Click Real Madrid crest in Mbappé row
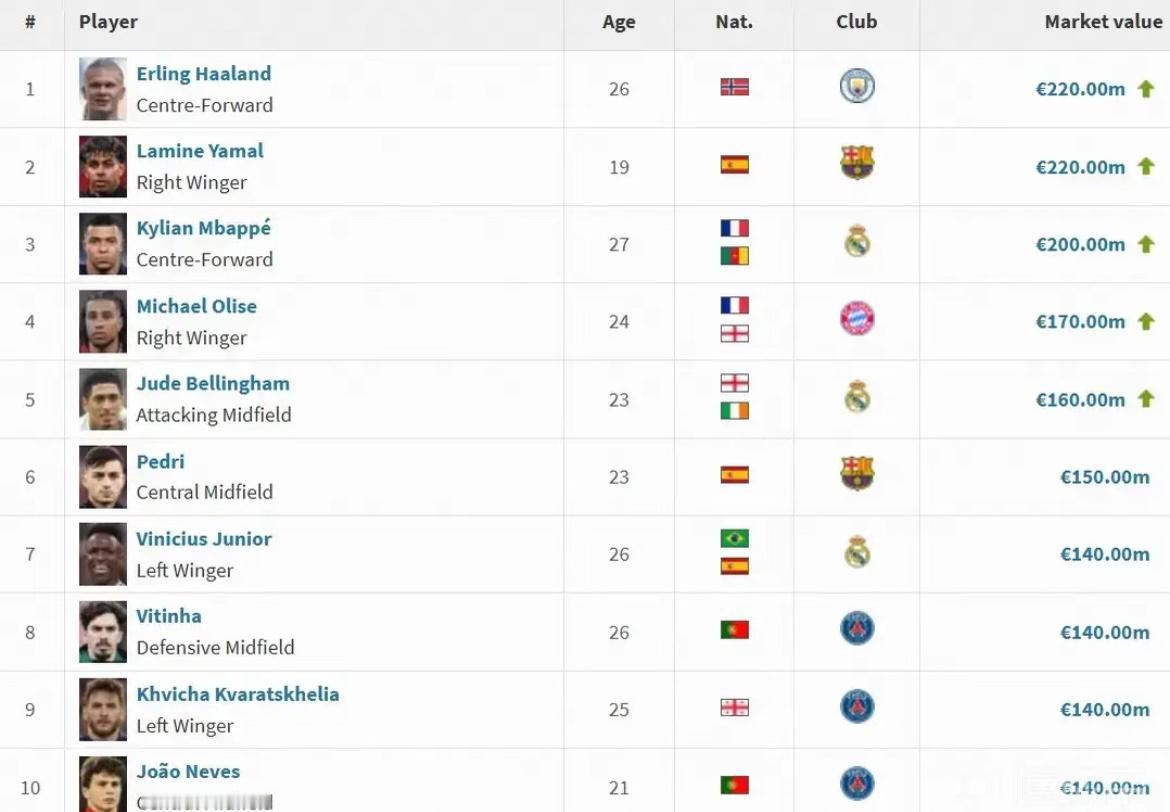Image resolution: width=1170 pixels, height=812 pixels. pos(857,241)
